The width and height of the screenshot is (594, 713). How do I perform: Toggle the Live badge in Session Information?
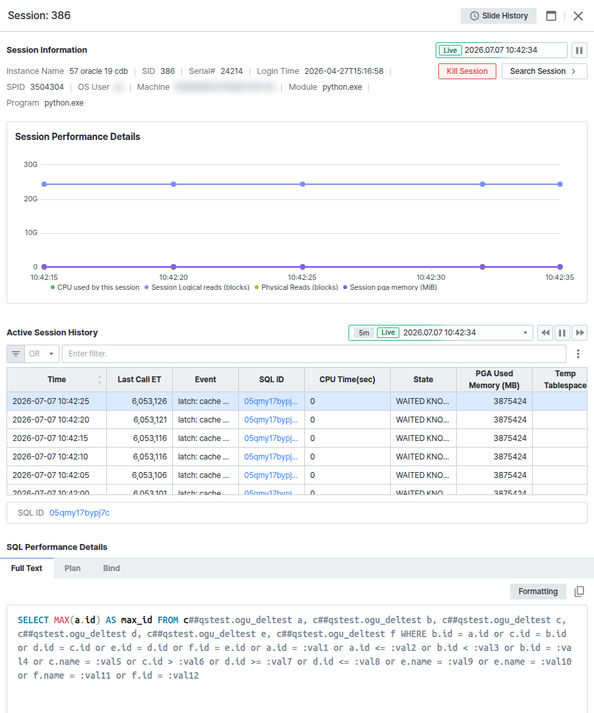450,50
